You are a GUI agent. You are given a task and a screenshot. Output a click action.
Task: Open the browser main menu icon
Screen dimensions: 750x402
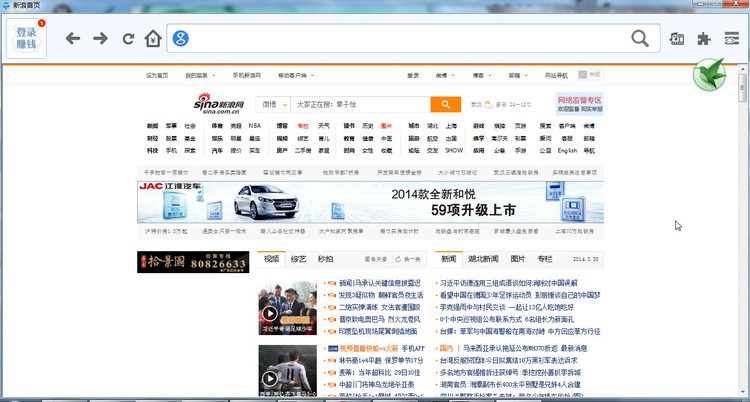tap(731, 38)
